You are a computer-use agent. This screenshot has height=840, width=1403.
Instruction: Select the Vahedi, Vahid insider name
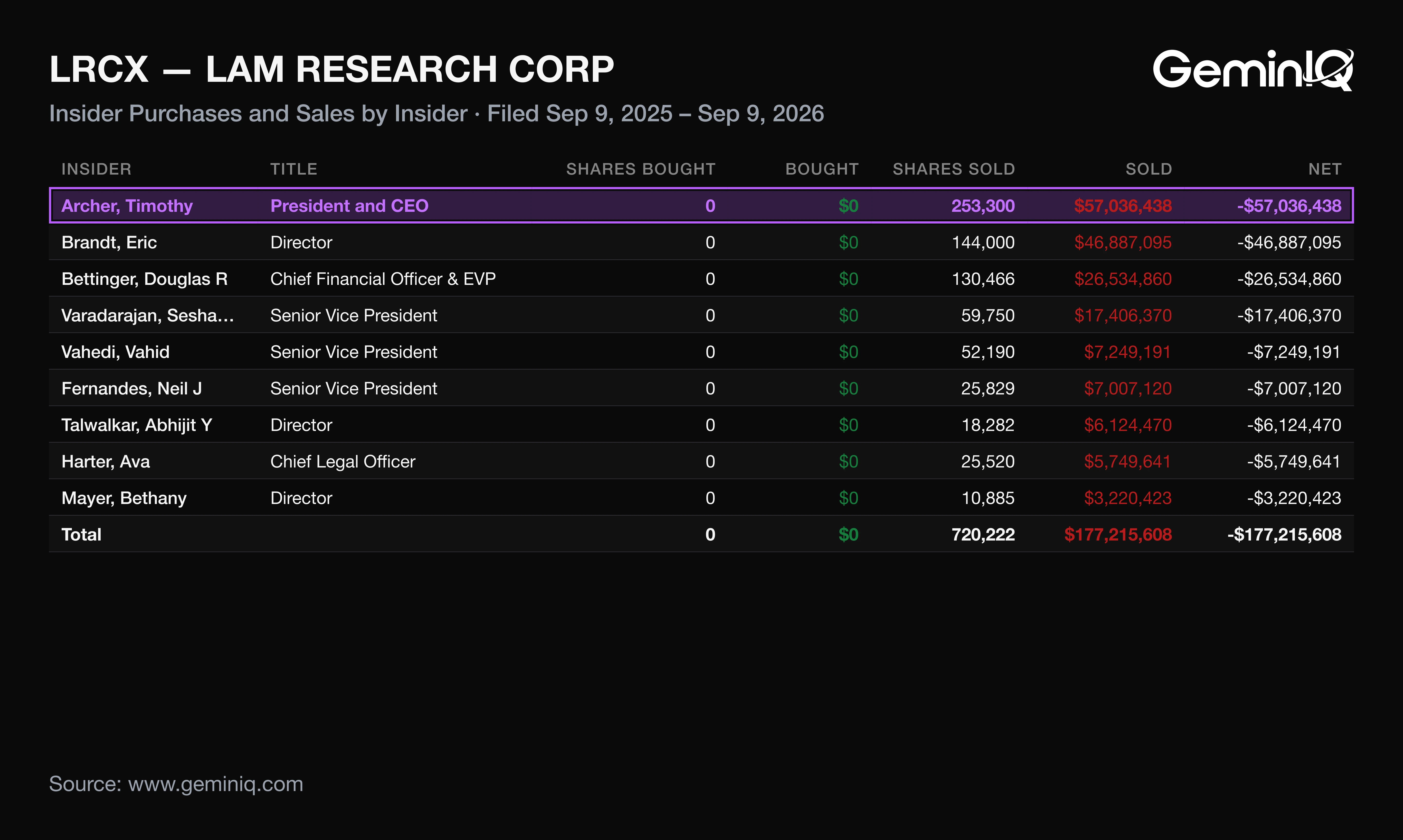tap(115, 352)
